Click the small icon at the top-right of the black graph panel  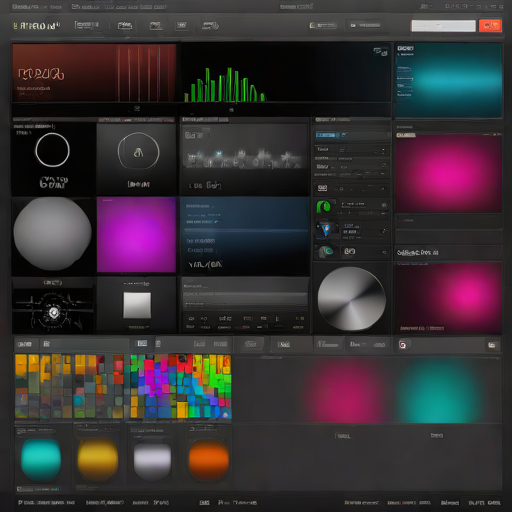(381, 52)
